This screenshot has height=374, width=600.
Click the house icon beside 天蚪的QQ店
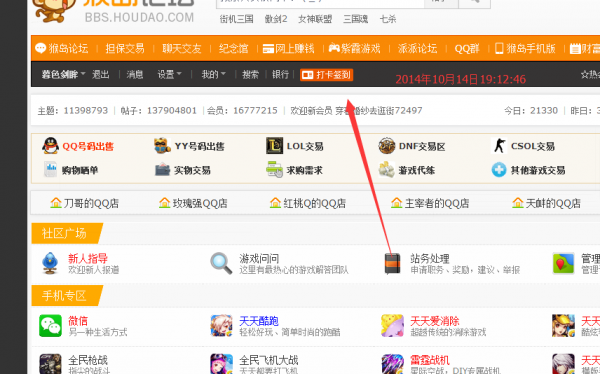tap(518, 203)
